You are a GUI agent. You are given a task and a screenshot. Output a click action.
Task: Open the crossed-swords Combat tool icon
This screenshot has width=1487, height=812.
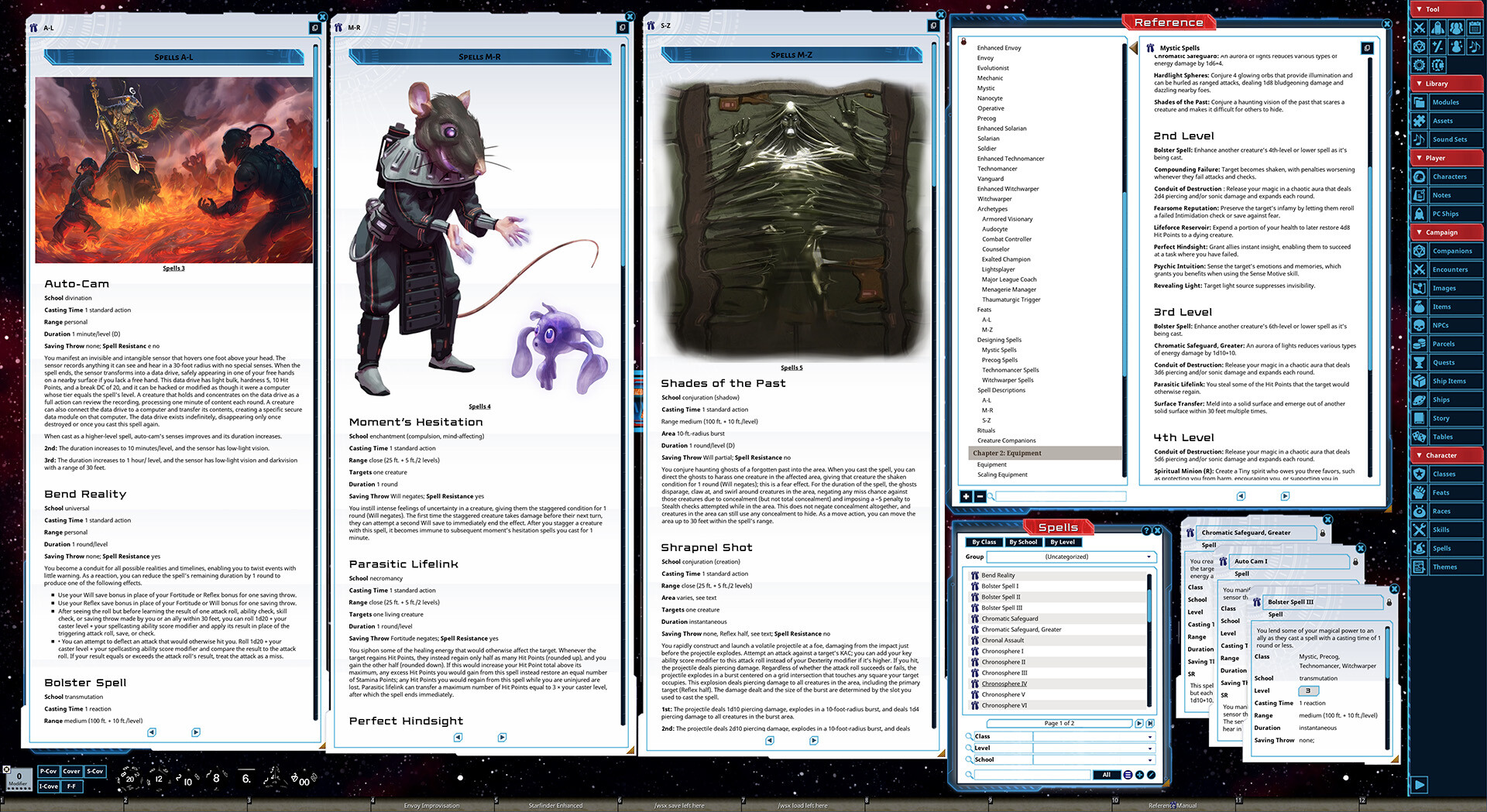click(1419, 27)
